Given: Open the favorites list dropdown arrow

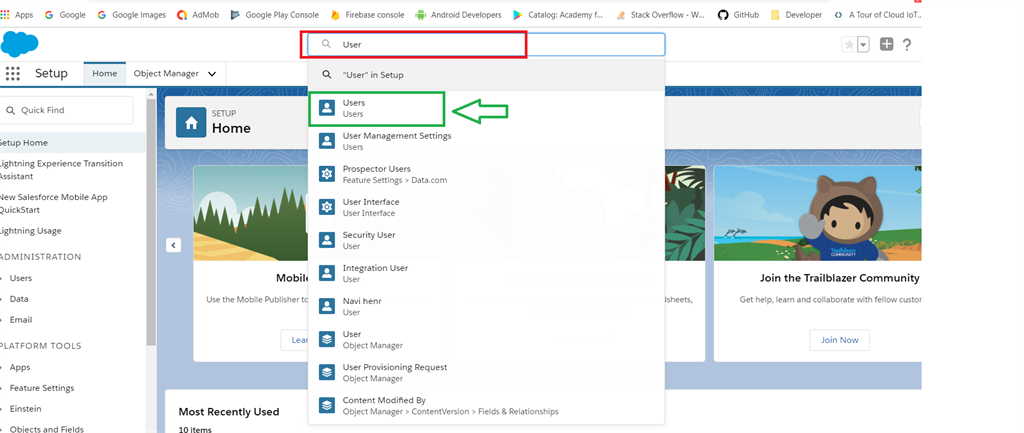Looking at the screenshot, I should [x=863, y=44].
